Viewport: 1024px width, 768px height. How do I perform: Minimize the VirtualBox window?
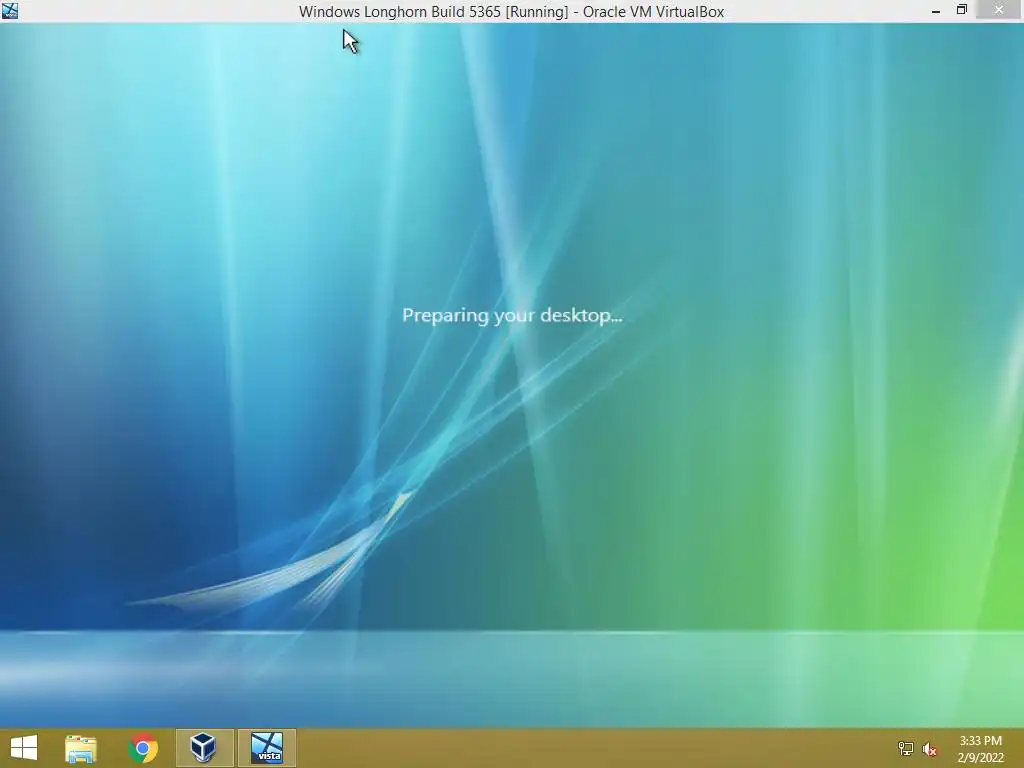tap(936, 10)
